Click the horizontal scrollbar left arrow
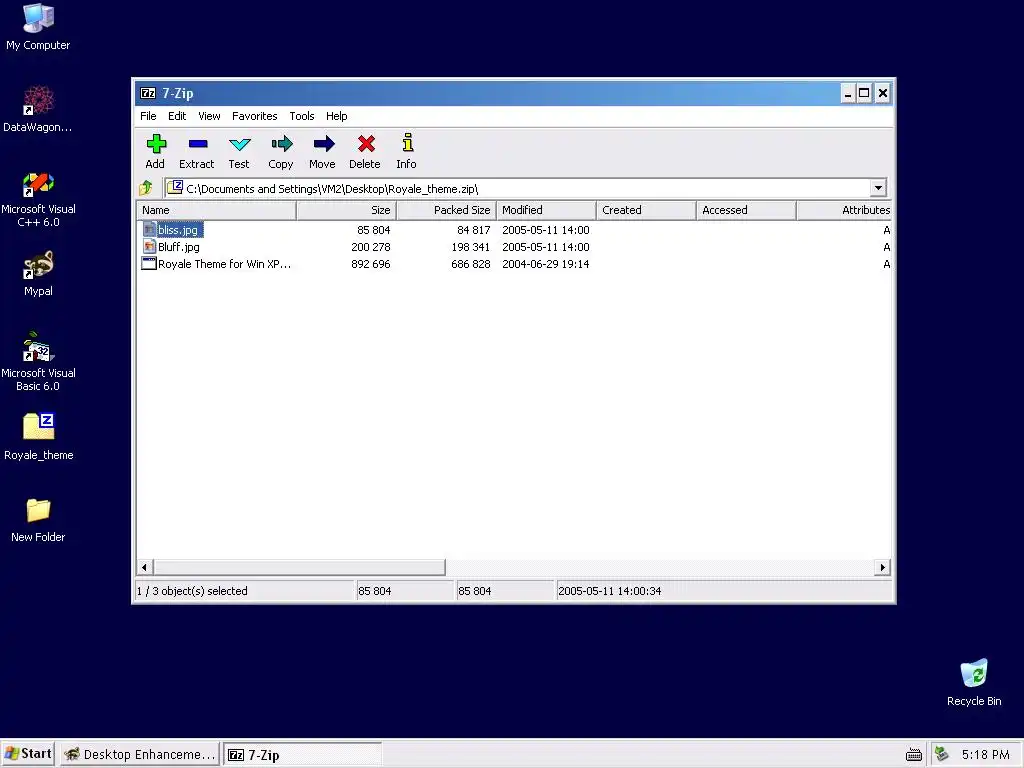 pyautogui.click(x=144, y=567)
